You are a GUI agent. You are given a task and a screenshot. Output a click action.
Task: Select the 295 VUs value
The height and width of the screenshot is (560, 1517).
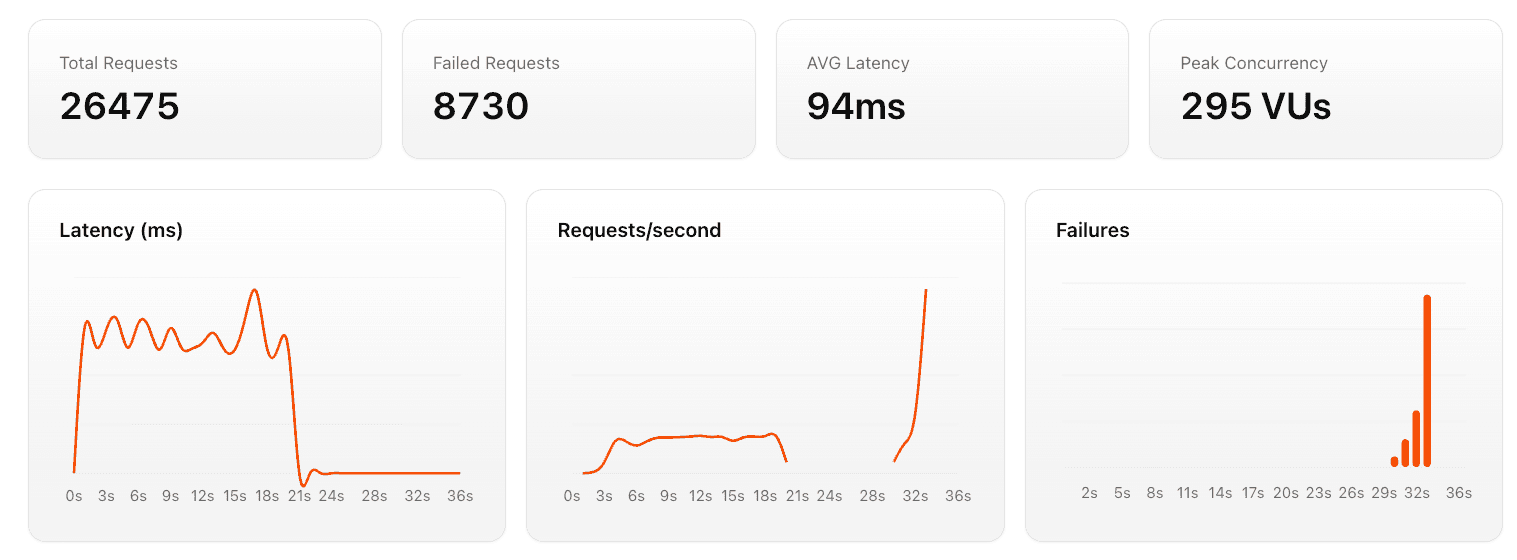[x=1255, y=106]
